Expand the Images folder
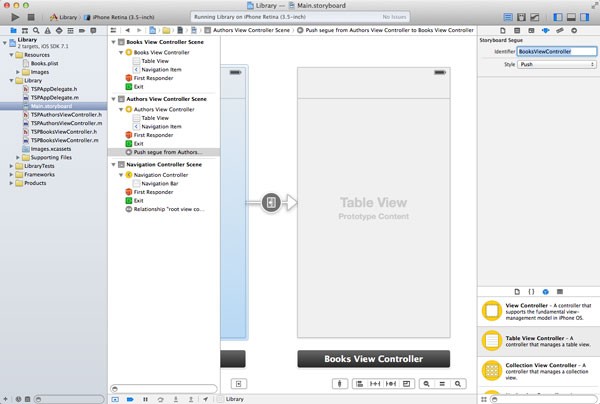600x404 pixels. click(x=18, y=72)
